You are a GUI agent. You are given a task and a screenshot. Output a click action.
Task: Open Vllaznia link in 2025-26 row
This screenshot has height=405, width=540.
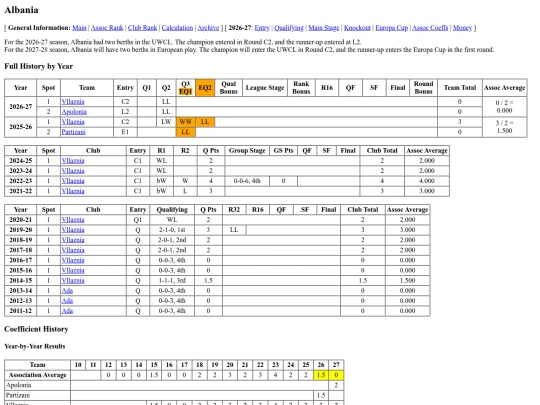(x=73, y=122)
